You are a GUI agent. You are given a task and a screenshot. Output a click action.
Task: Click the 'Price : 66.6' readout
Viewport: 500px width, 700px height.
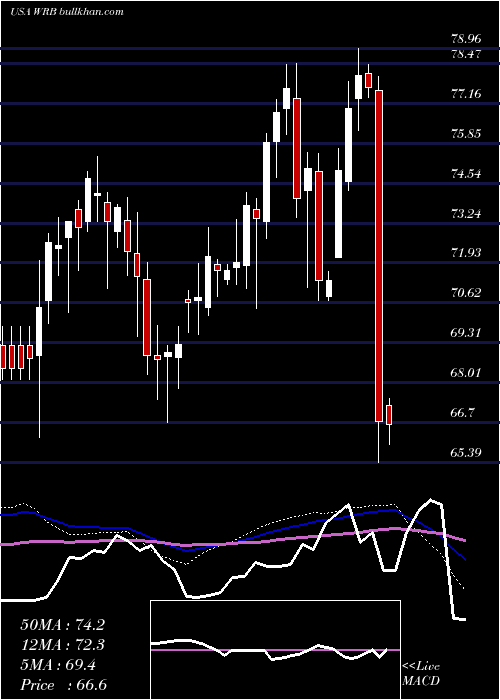[x=63, y=685]
